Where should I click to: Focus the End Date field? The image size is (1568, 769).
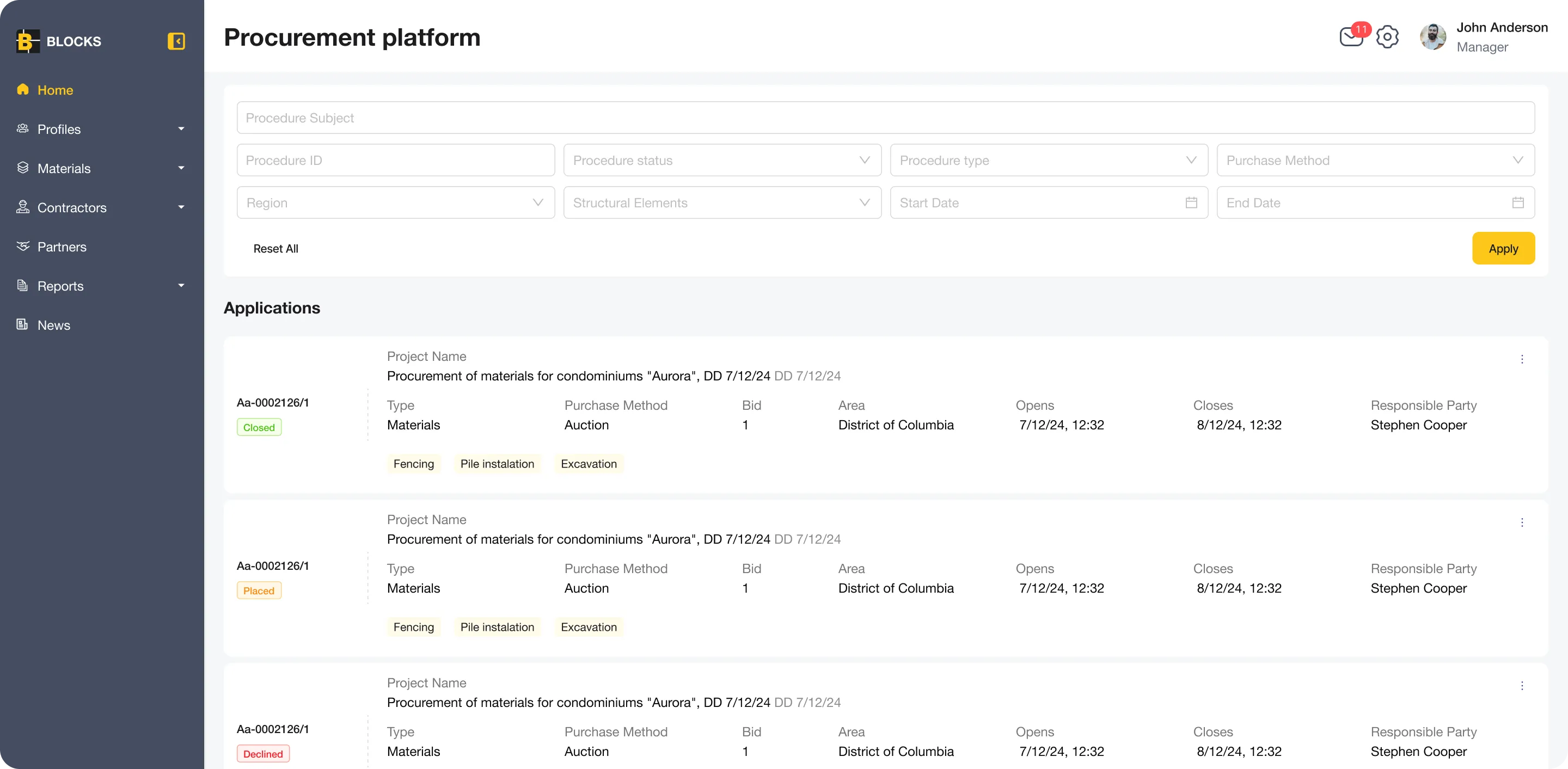1376,202
